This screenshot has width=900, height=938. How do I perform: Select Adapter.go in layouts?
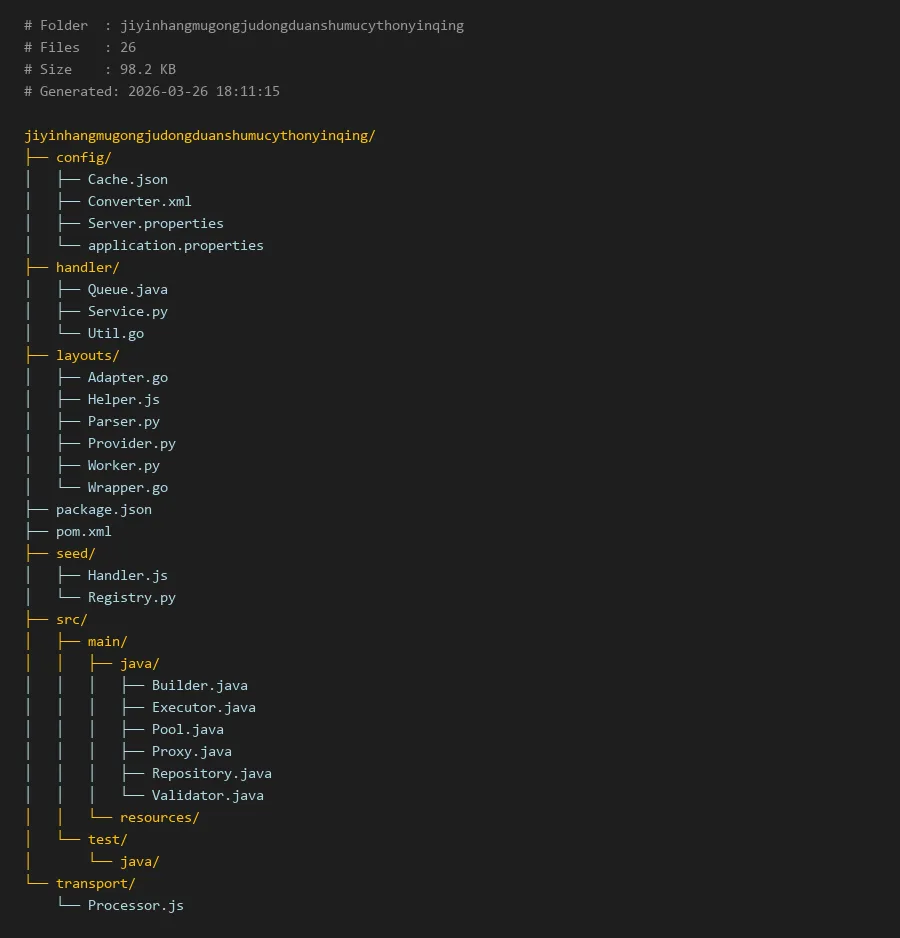(x=127, y=378)
